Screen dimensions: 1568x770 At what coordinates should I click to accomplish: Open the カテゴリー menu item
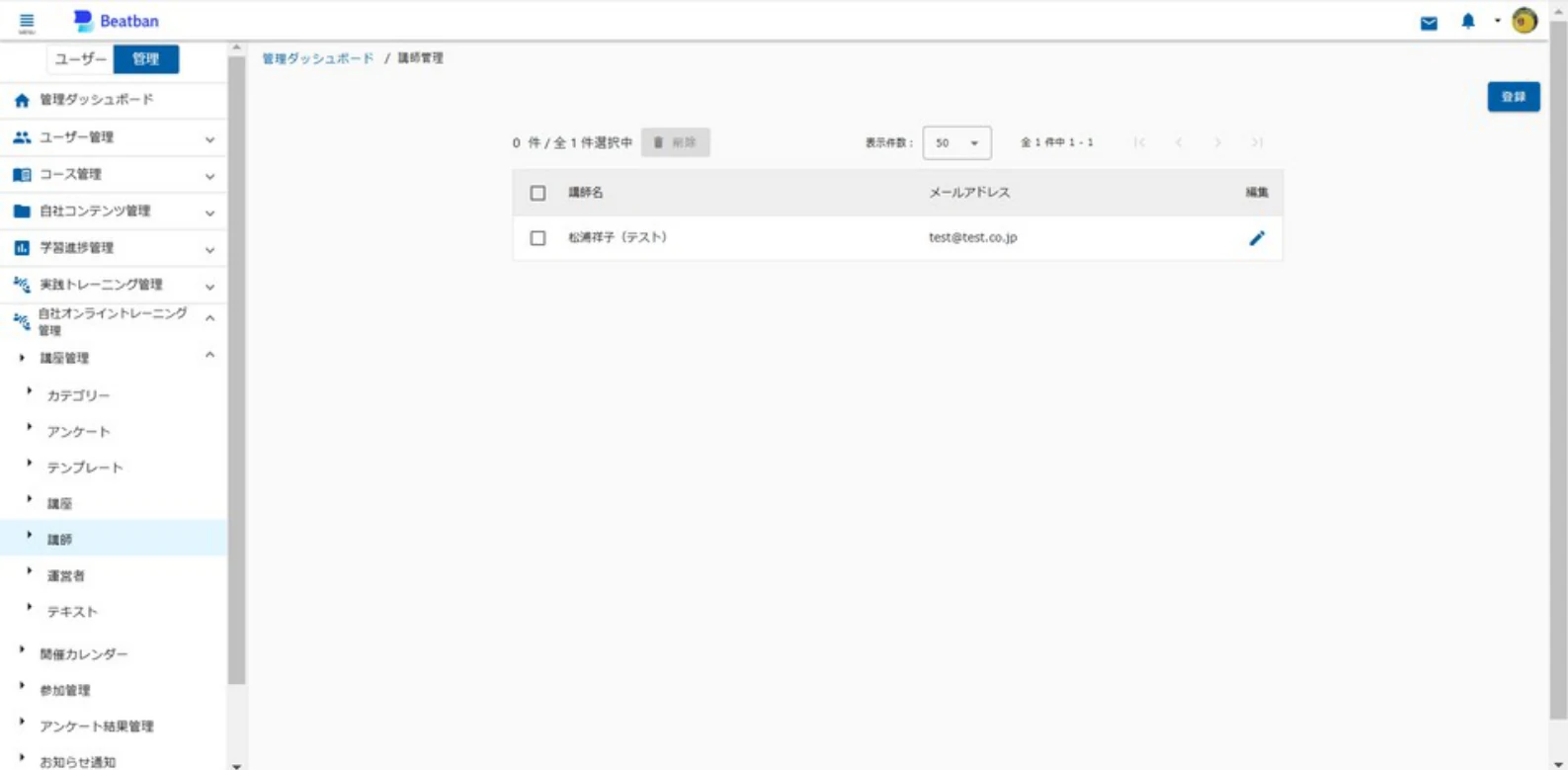click(x=78, y=395)
